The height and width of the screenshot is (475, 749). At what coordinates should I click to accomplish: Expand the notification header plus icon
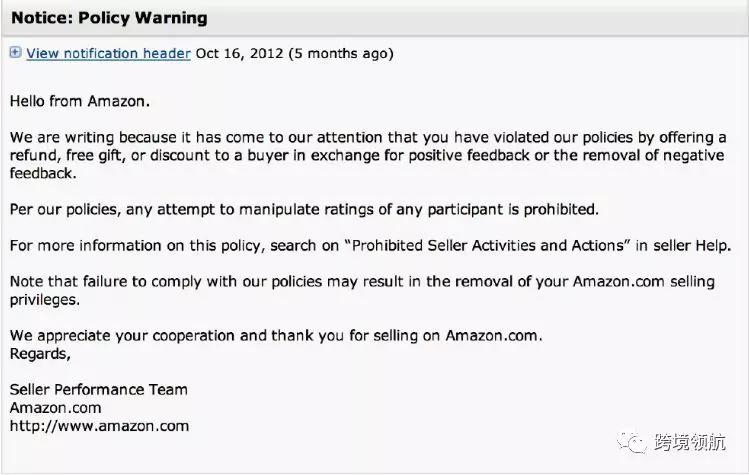coord(15,53)
